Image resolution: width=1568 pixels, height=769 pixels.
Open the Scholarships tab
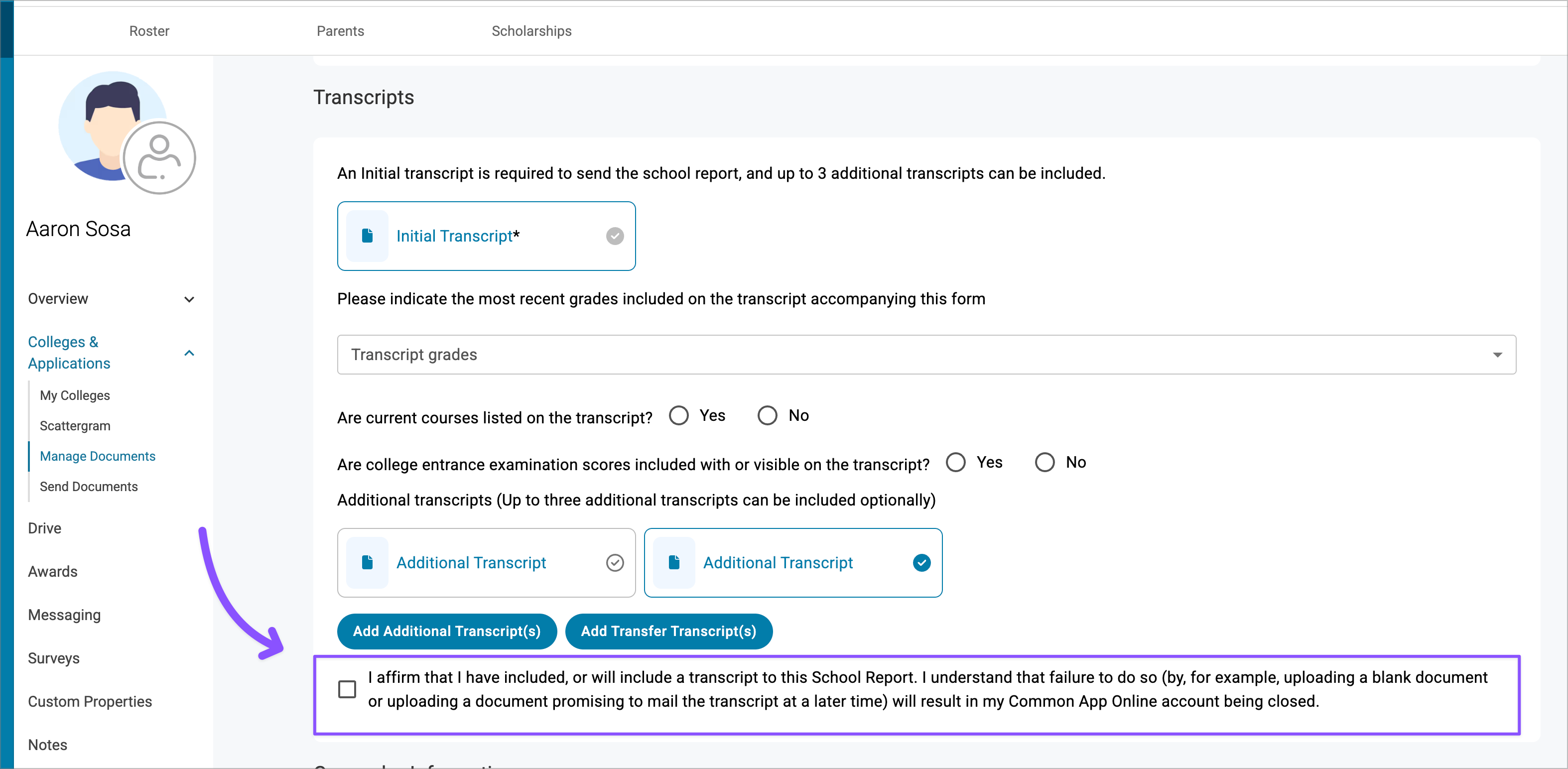click(531, 30)
